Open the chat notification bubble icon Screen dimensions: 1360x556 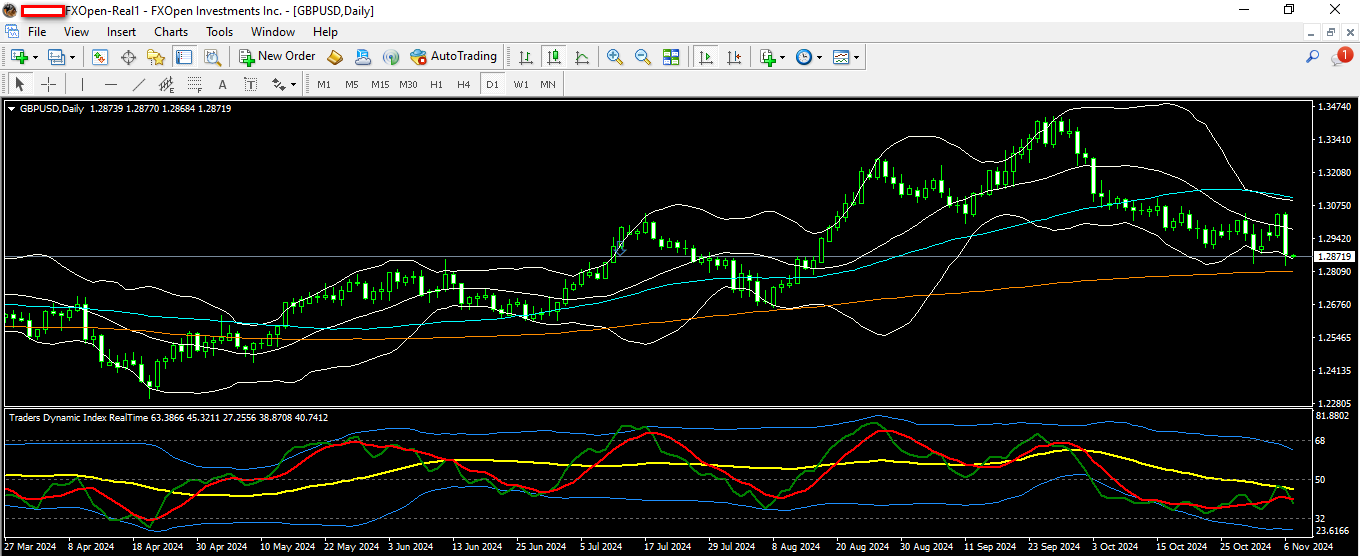point(1341,57)
